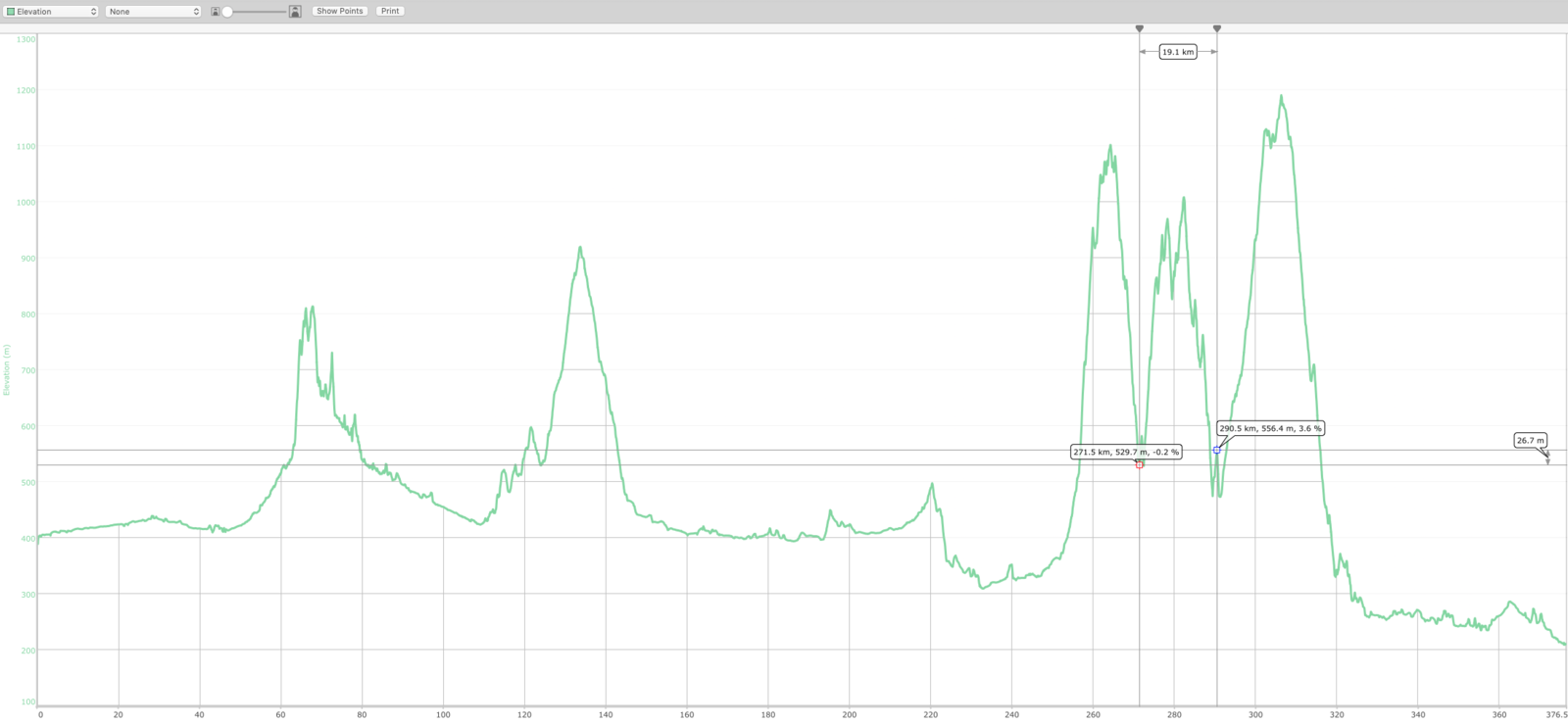Click the zoom slider knob
1568x724 pixels.
(x=227, y=12)
